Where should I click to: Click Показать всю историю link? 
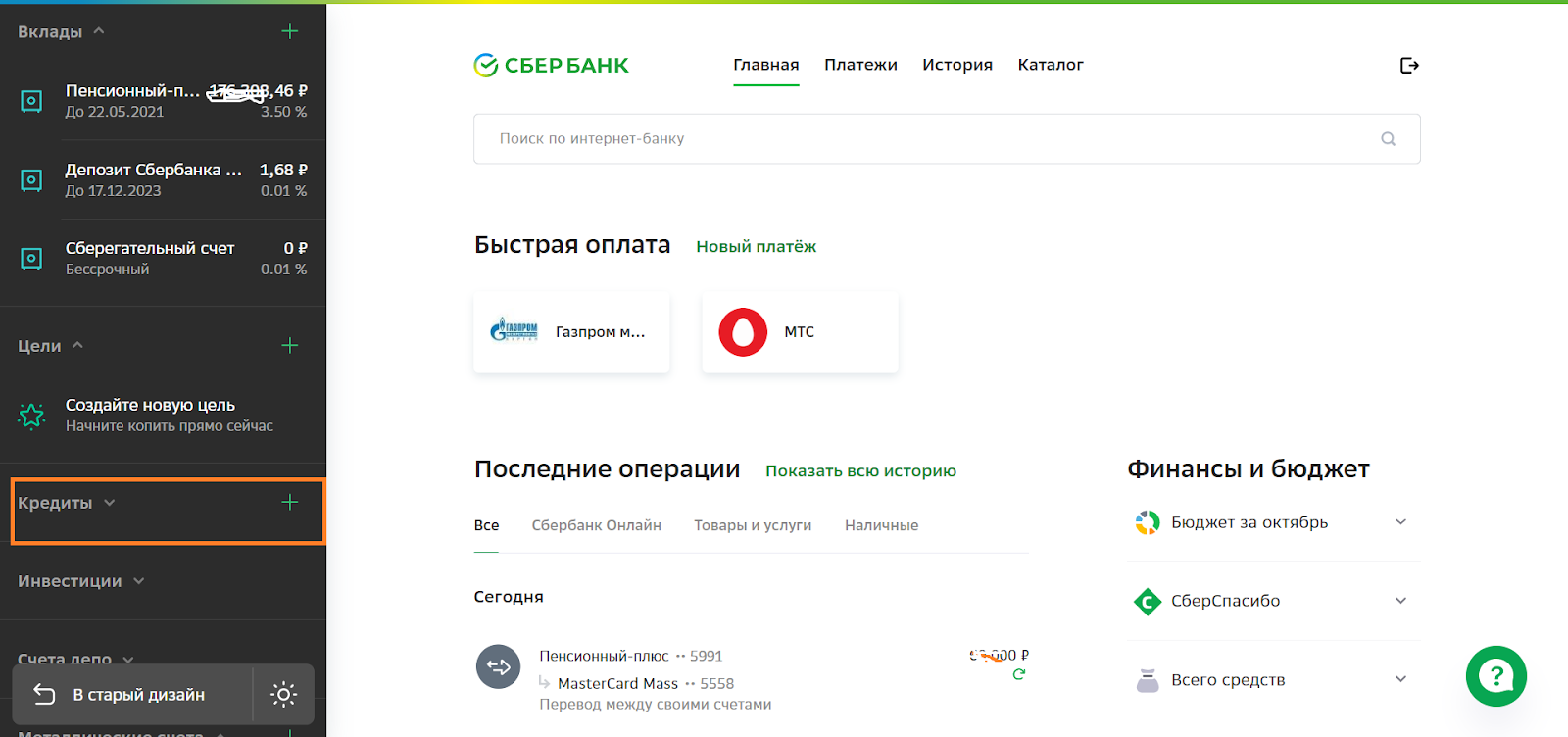pyautogui.click(x=860, y=471)
